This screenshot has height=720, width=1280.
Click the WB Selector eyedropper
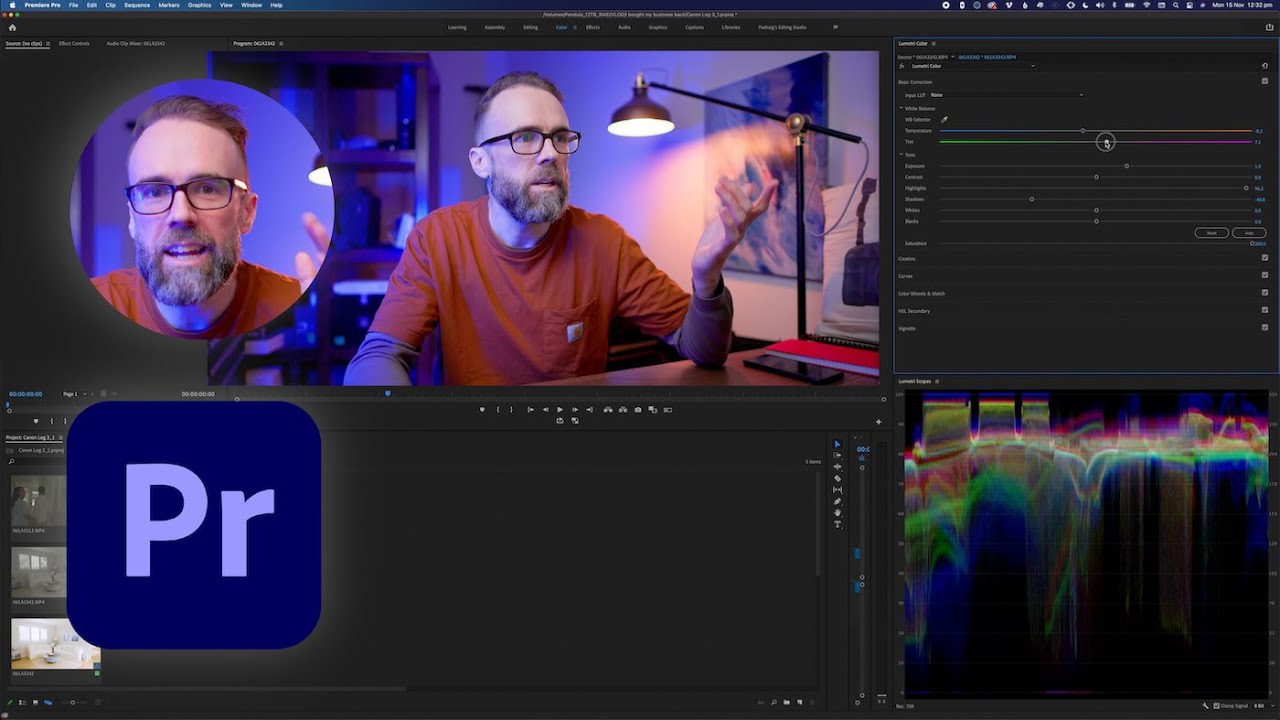coord(944,120)
